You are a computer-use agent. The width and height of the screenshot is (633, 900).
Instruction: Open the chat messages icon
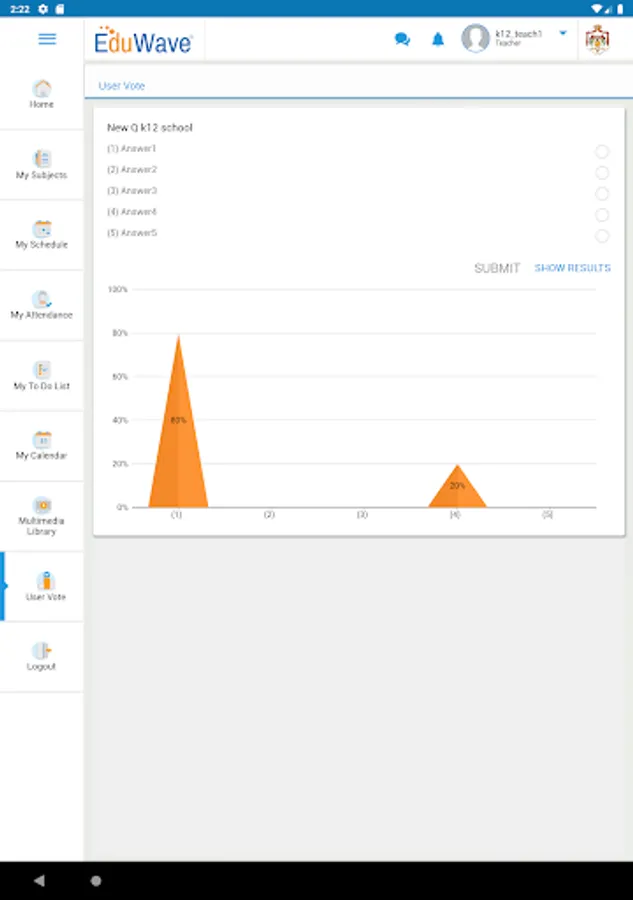(x=402, y=39)
